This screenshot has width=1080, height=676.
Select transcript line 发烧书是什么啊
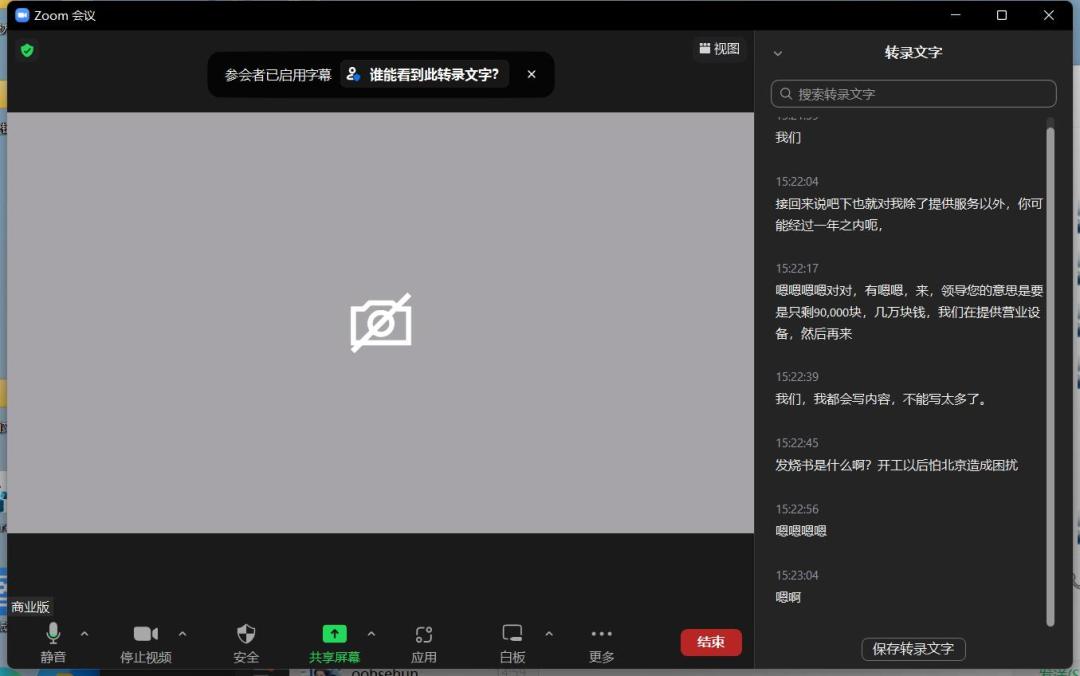click(896, 465)
